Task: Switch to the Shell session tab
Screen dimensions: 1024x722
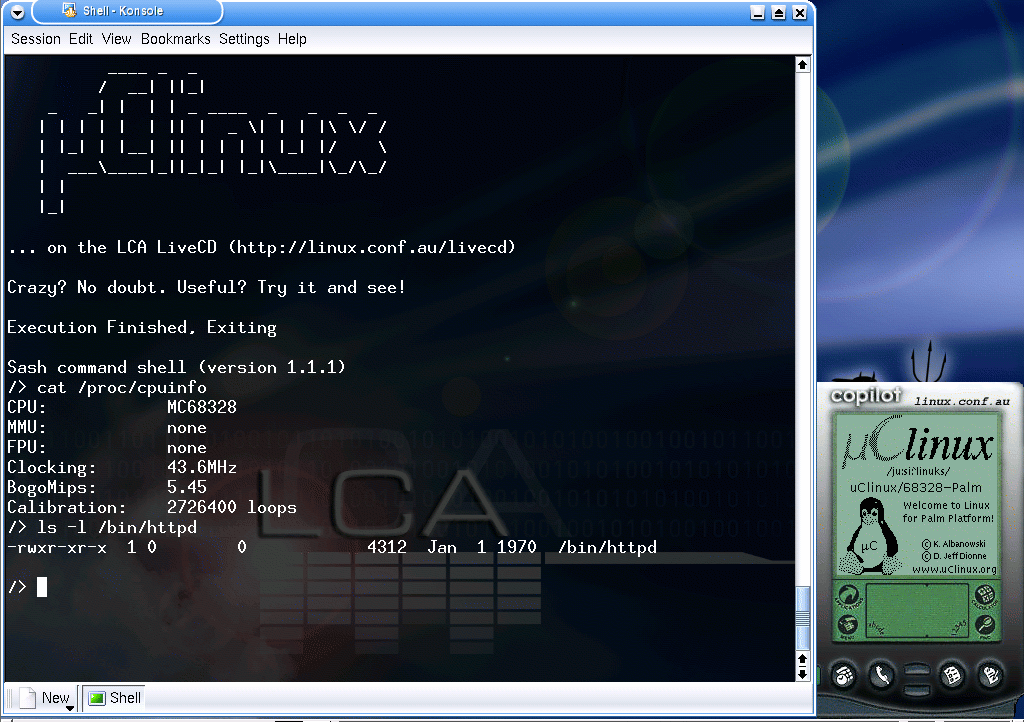Action: (x=114, y=698)
